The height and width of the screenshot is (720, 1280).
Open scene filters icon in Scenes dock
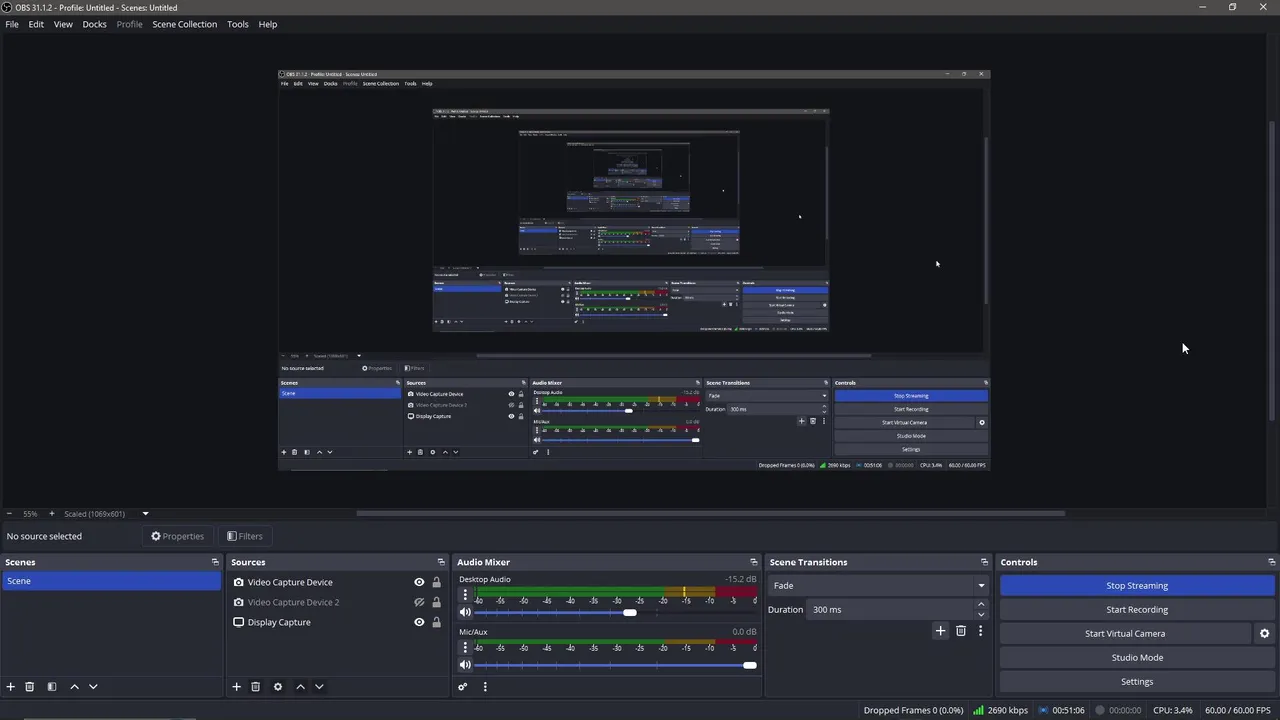point(52,687)
